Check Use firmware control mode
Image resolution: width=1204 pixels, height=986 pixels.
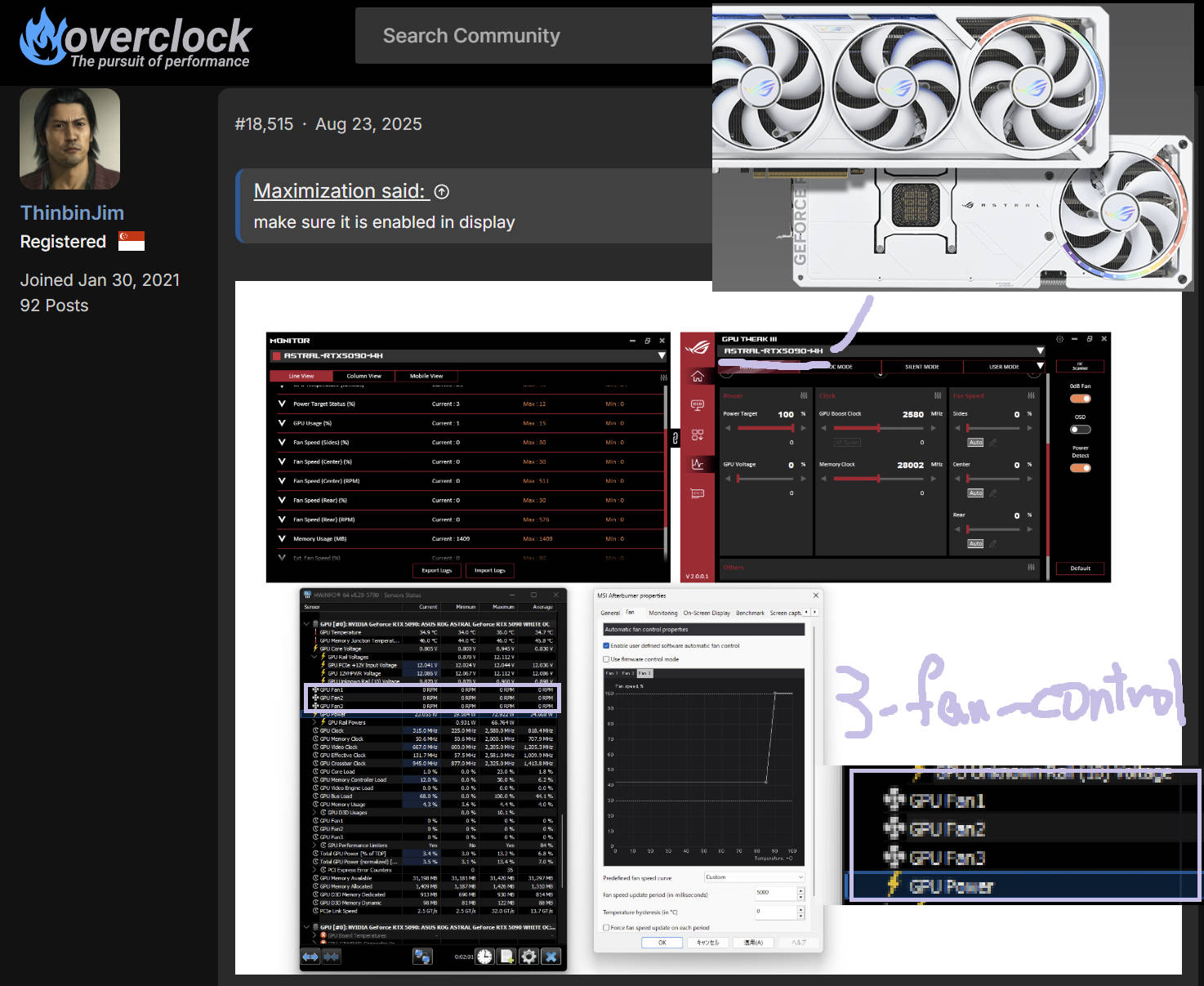606,659
